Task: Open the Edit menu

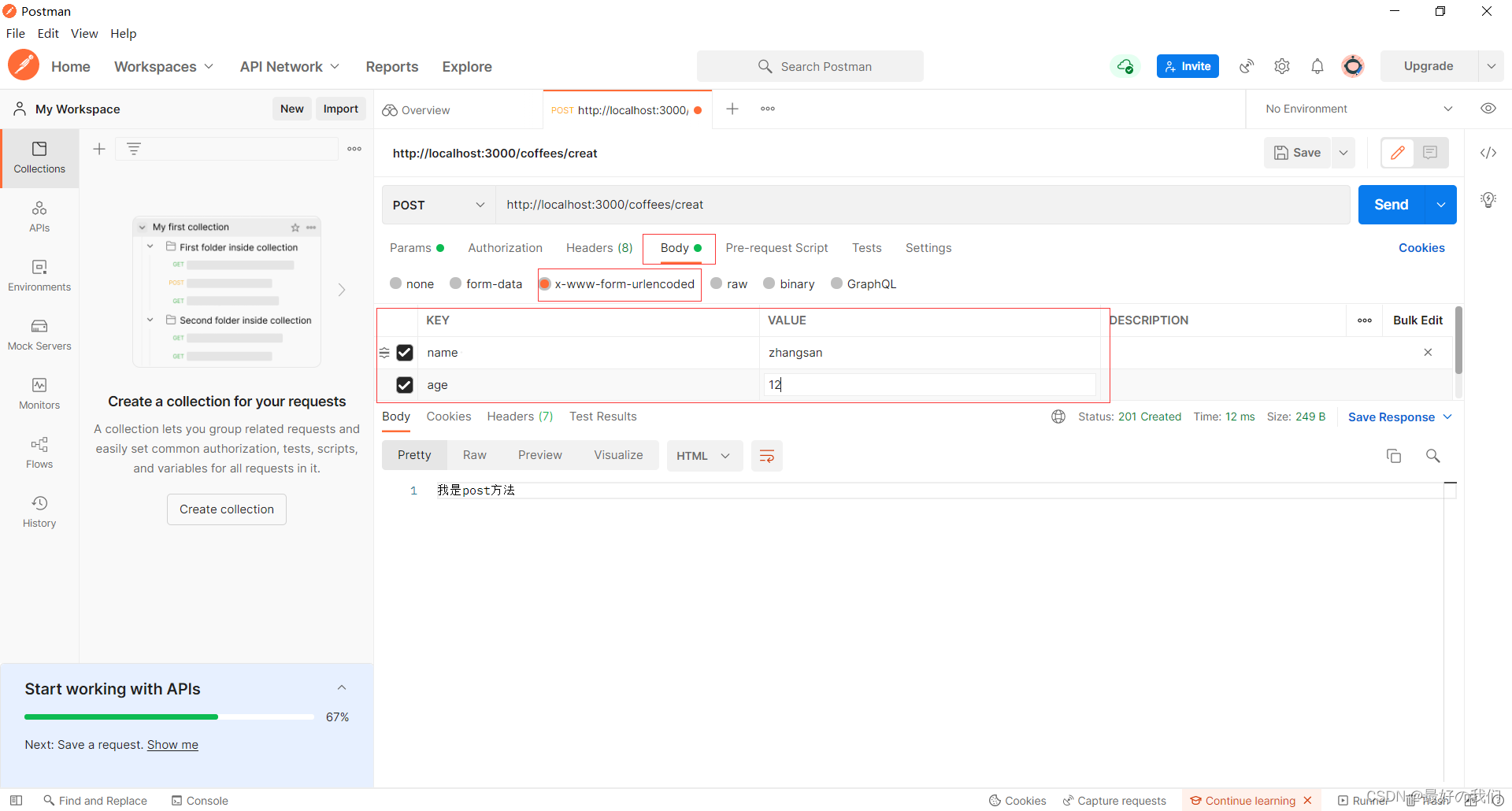Action: [x=48, y=33]
